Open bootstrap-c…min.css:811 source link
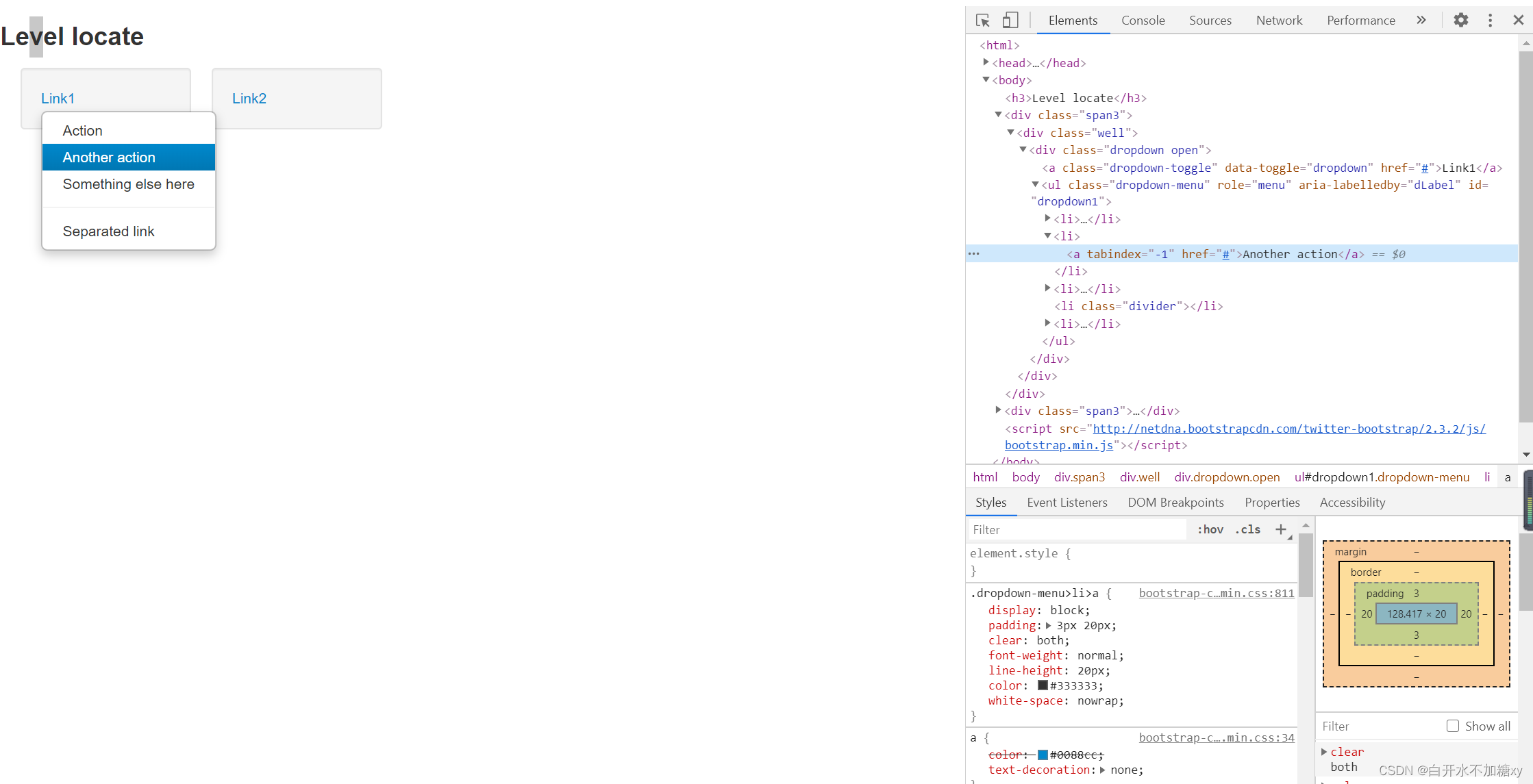This screenshot has width=1533, height=784. pyautogui.click(x=1217, y=593)
